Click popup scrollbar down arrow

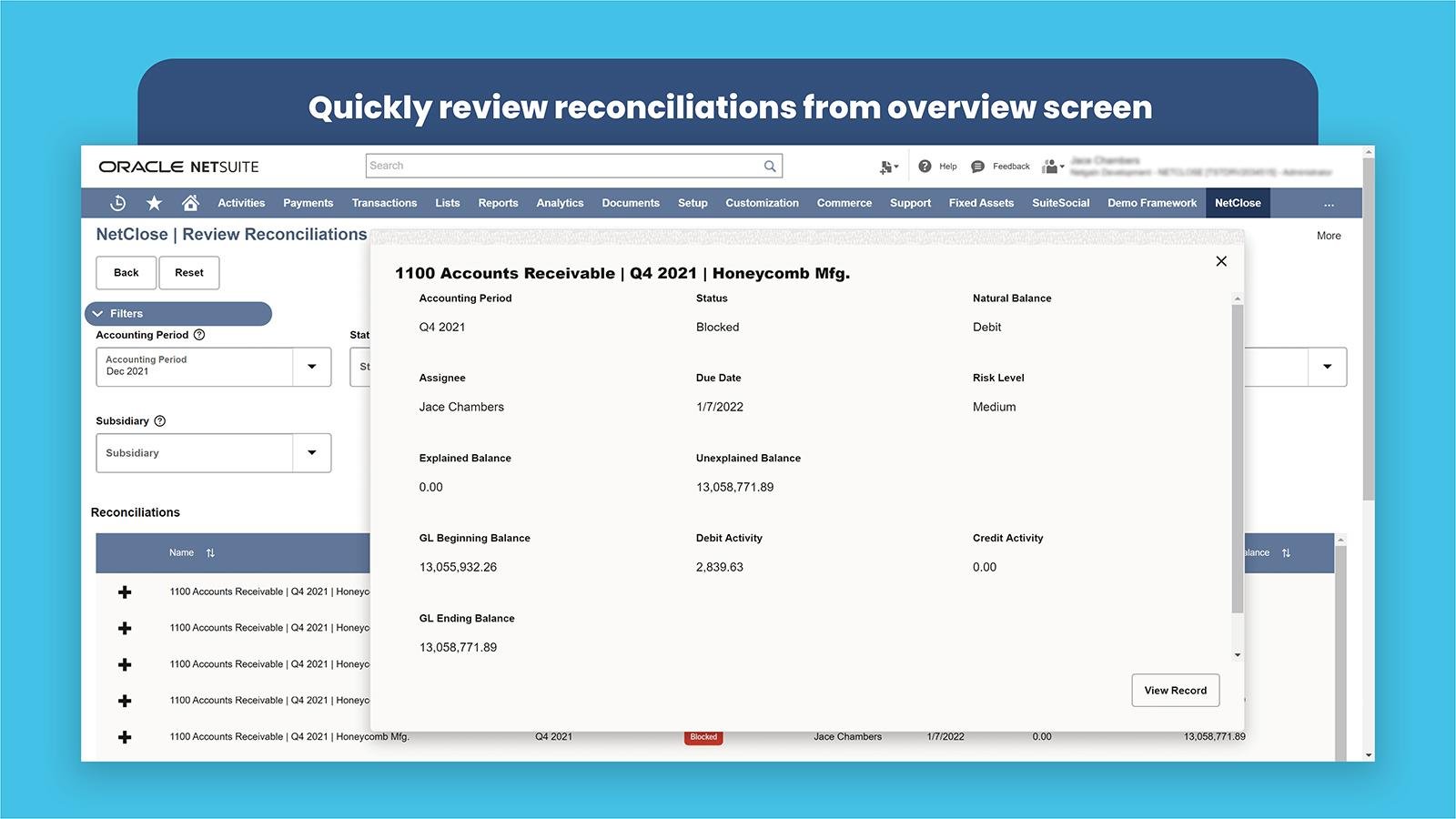point(1237,655)
